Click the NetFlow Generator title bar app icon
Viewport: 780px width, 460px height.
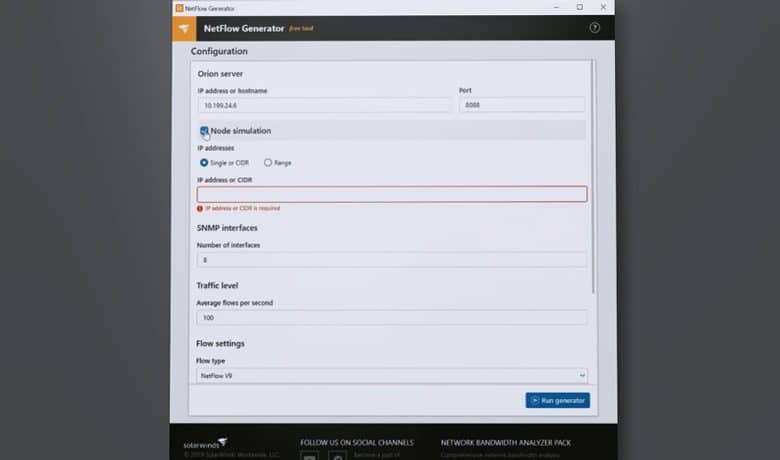pyautogui.click(x=179, y=8)
